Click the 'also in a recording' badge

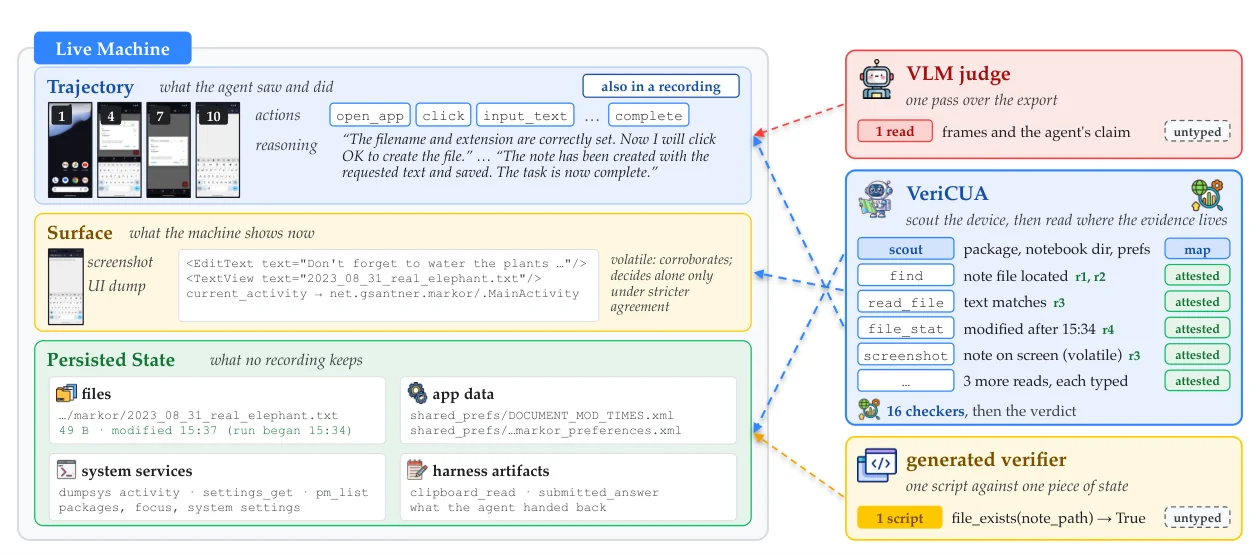coord(660,86)
